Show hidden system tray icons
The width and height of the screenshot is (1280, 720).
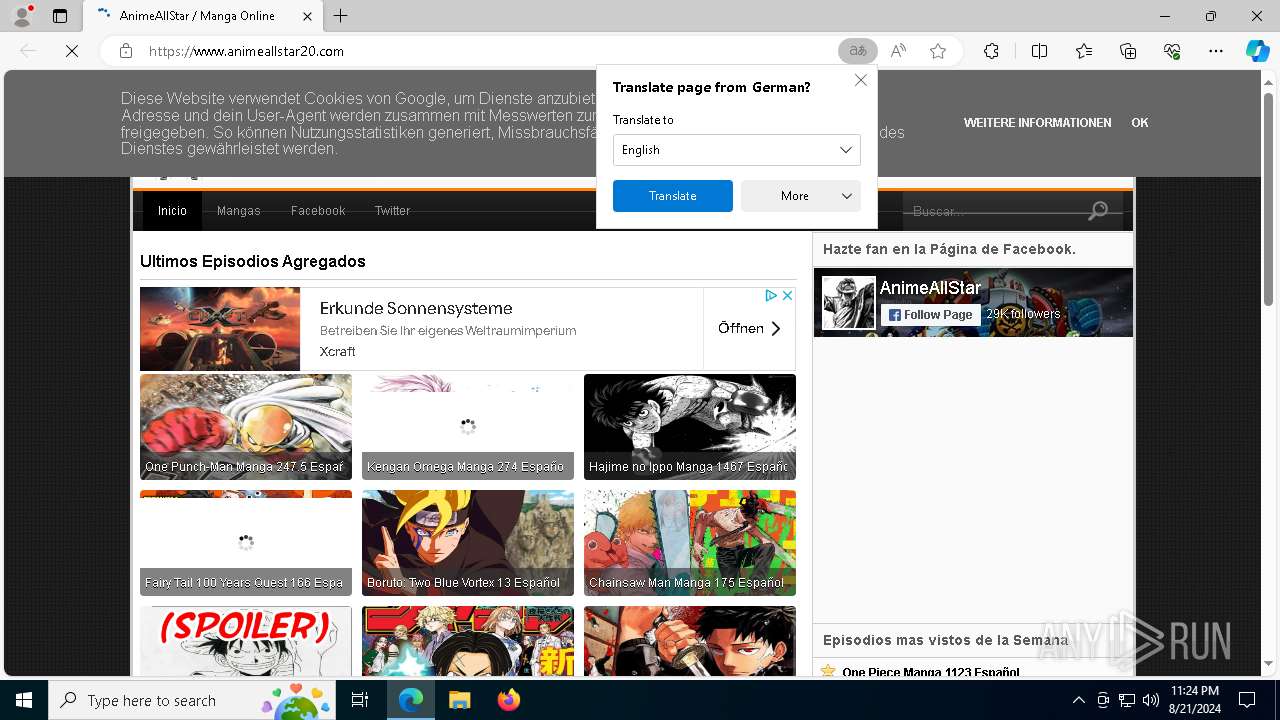coord(1078,700)
